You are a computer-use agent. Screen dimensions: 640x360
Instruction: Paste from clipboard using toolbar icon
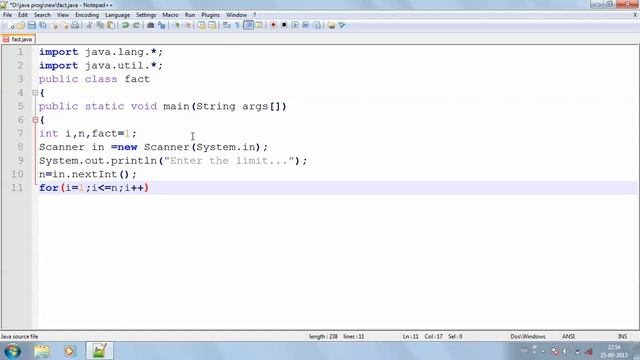pyautogui.click(x=111, y=25)
